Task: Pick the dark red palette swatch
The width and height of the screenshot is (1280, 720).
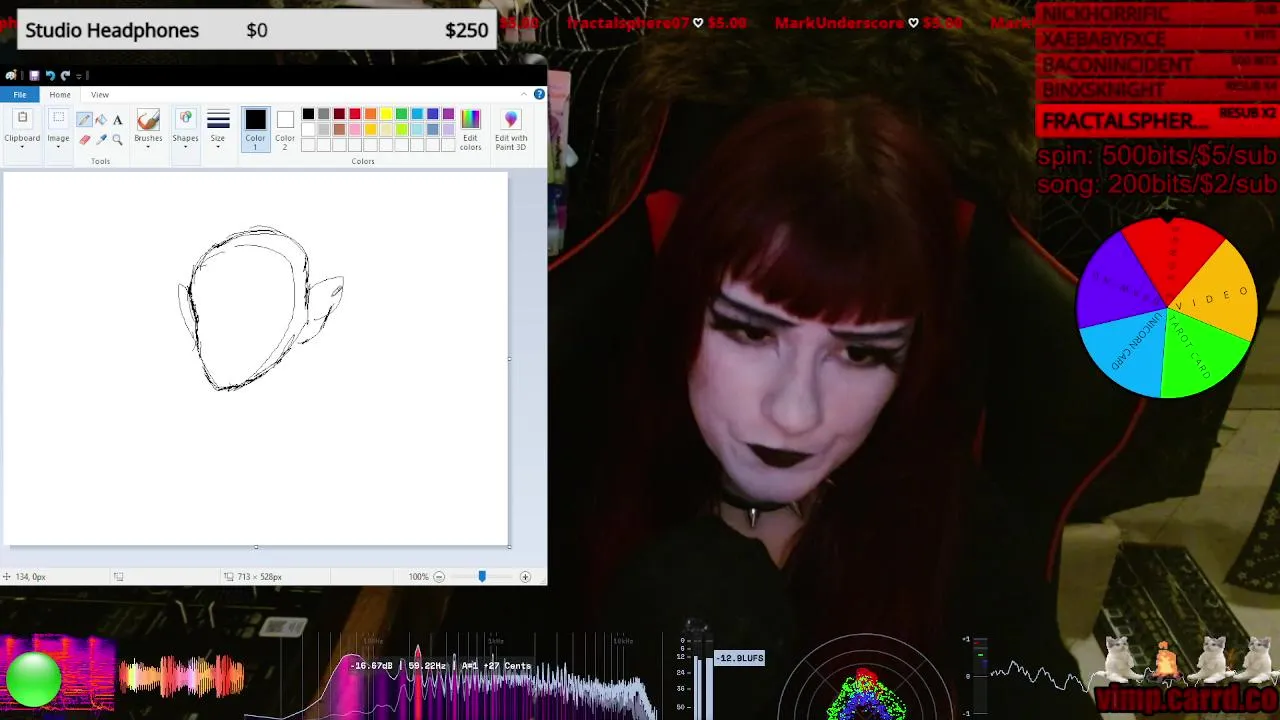Action: click(x=339, y=114)
